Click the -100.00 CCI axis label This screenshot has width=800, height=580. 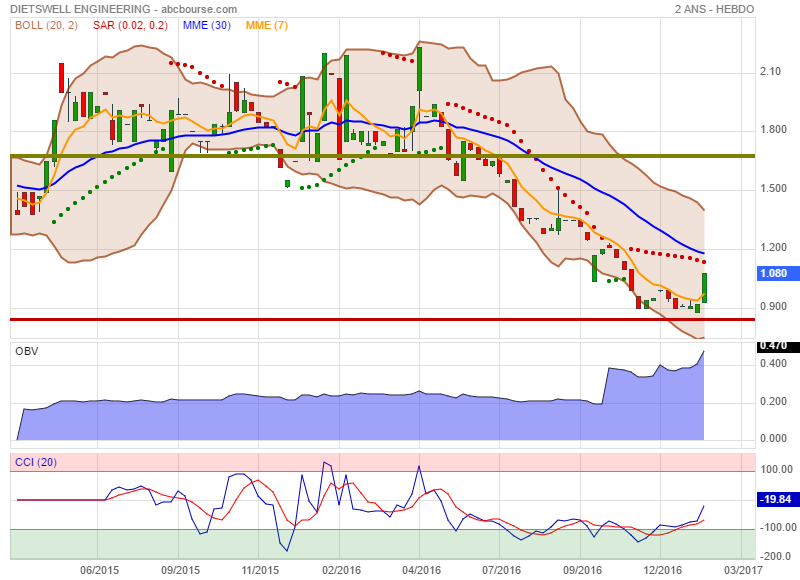pyautogui.click(x=776, y=527)
